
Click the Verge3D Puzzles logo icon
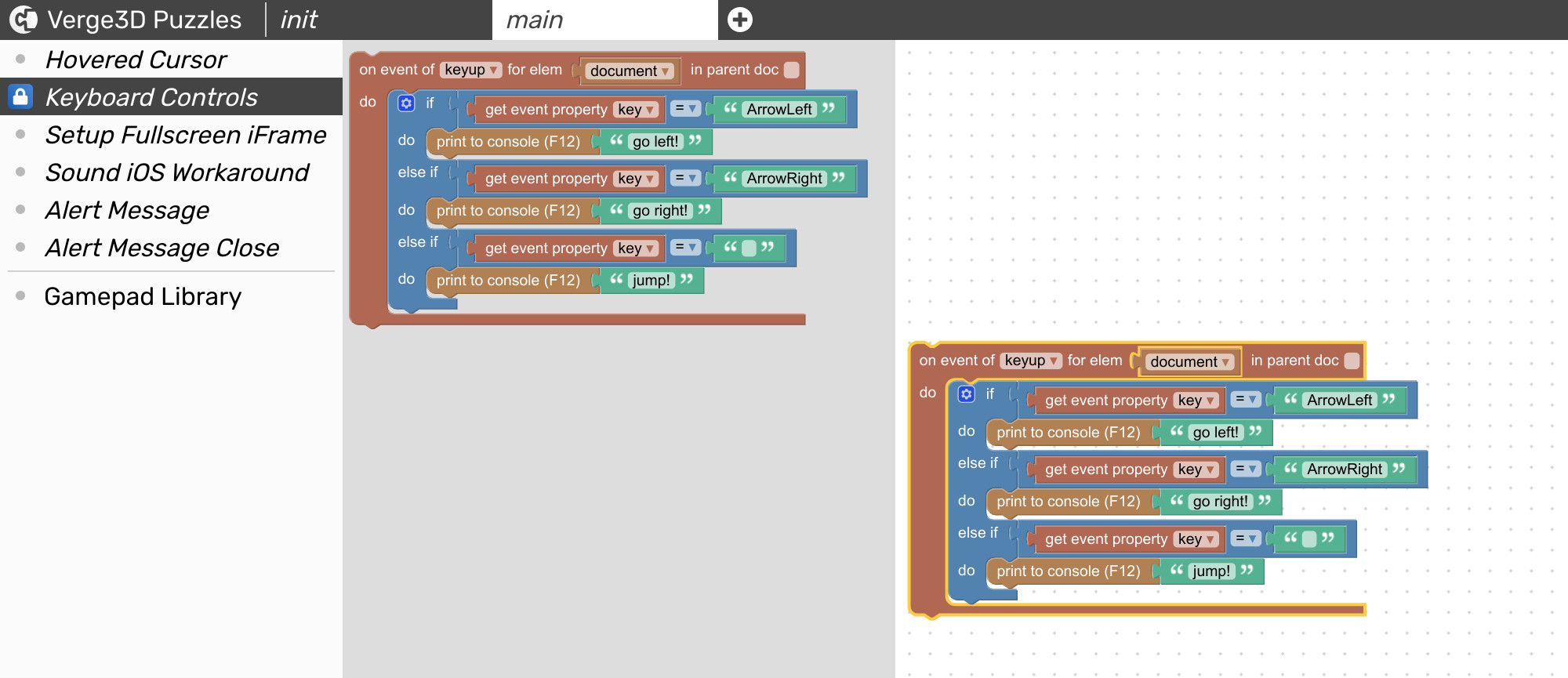click(x=23, y=20)
